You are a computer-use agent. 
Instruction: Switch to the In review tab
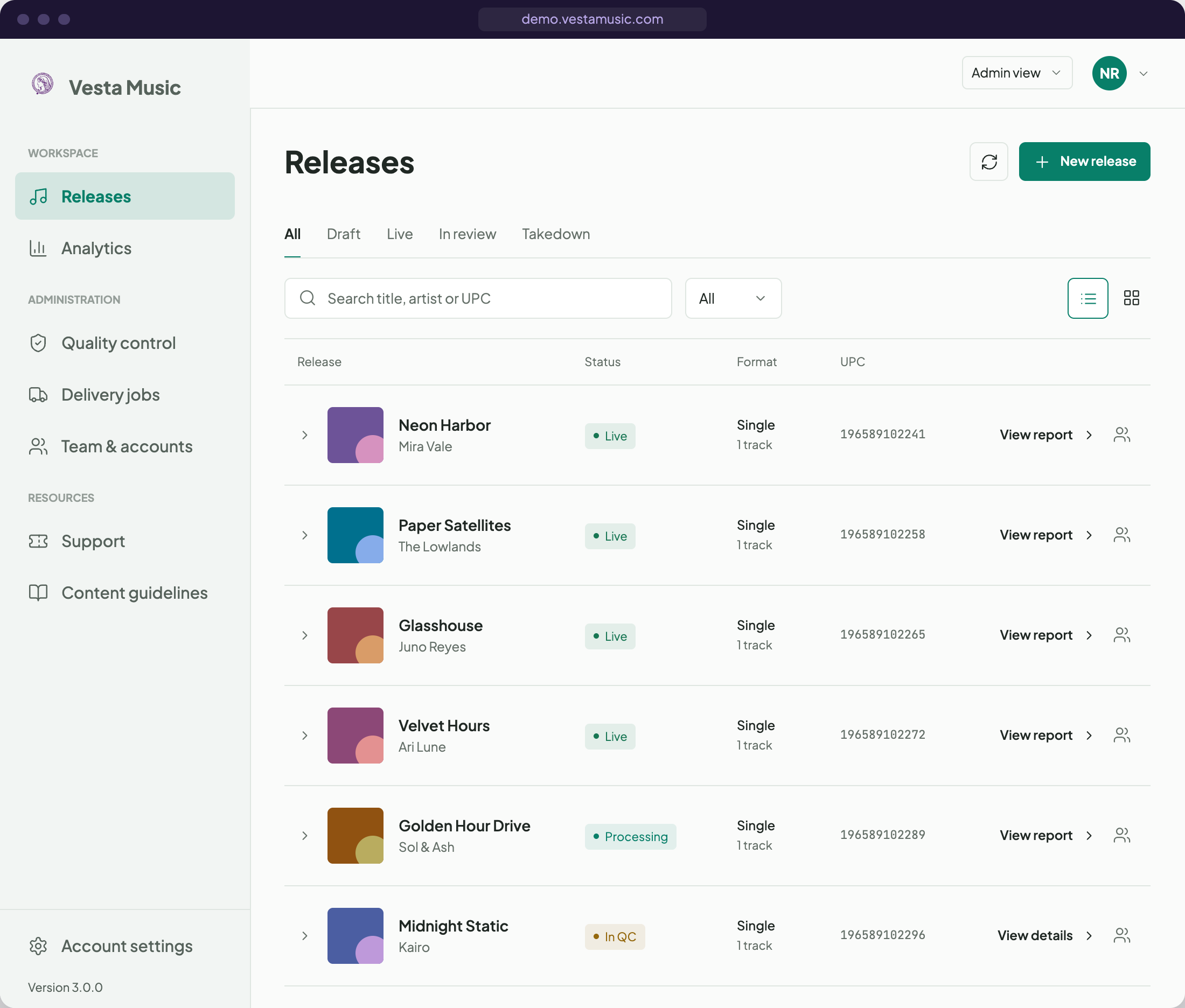click(x=467, y=234)
